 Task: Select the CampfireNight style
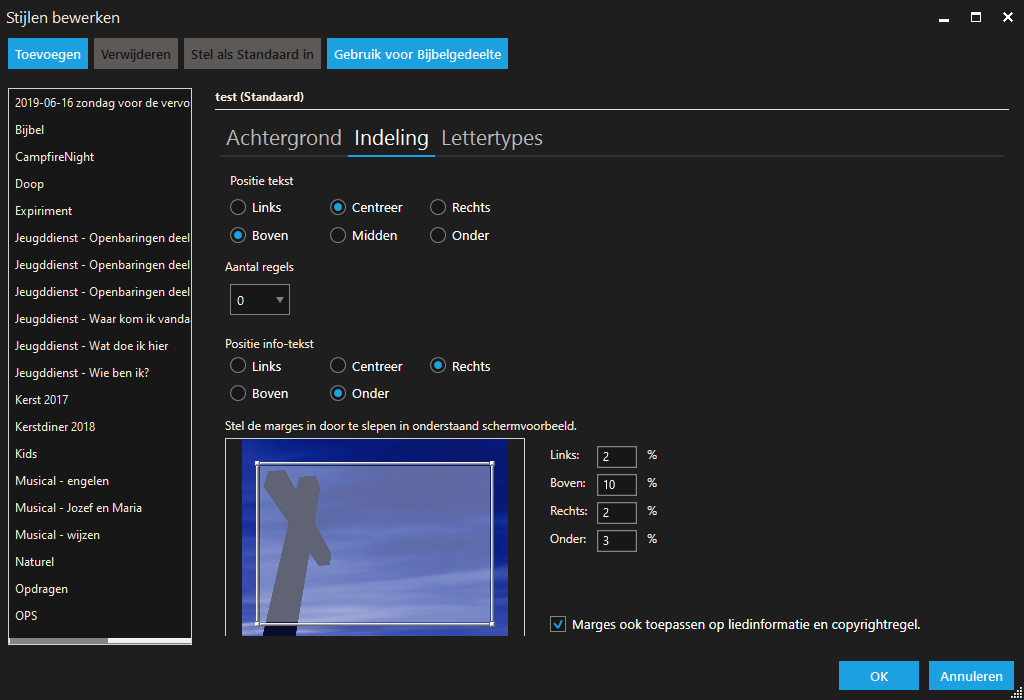point(100,157)
